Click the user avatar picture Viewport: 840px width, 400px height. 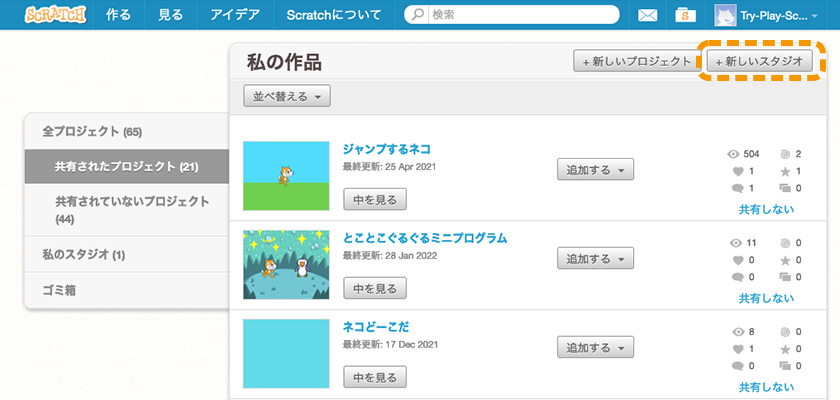[x=725, y=15]
